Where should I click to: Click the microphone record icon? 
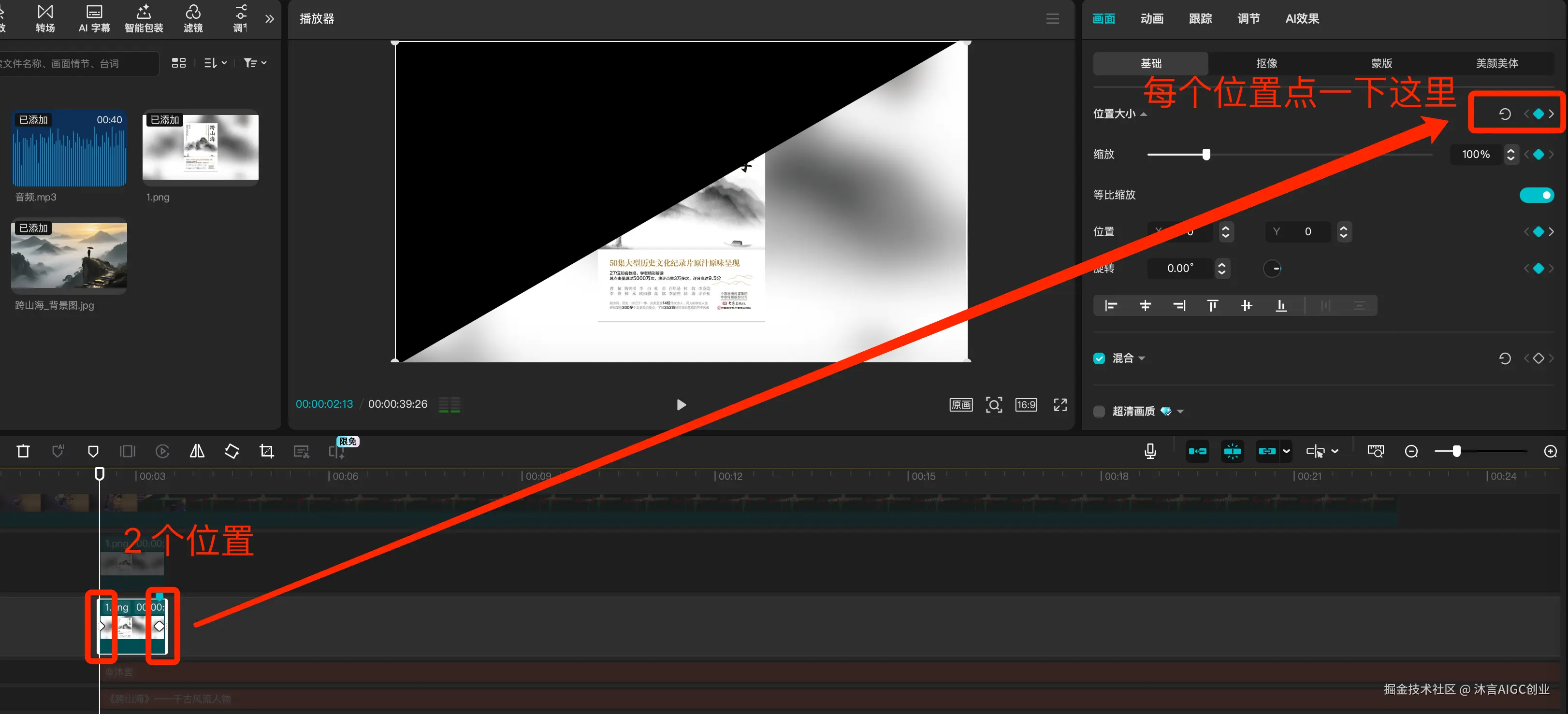(x=1150, y=451)
